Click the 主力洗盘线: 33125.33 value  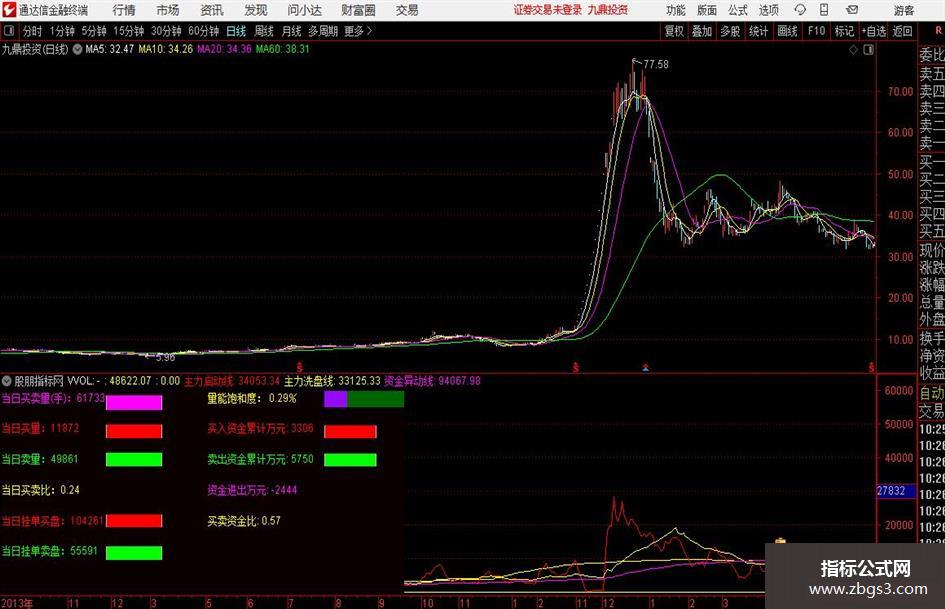pos(332,381)
